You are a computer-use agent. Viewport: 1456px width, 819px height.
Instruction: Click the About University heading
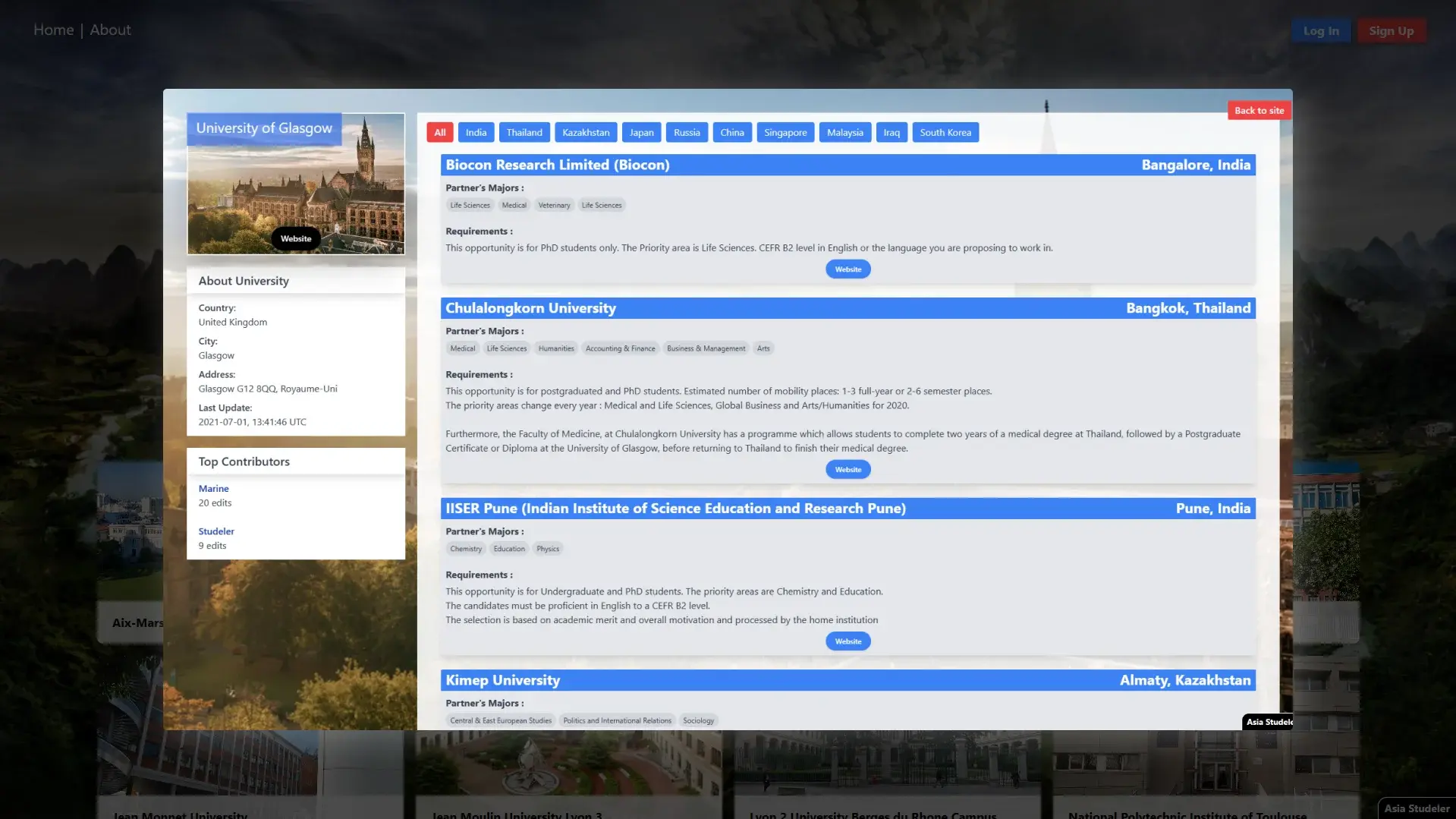(x=244, y=281)
